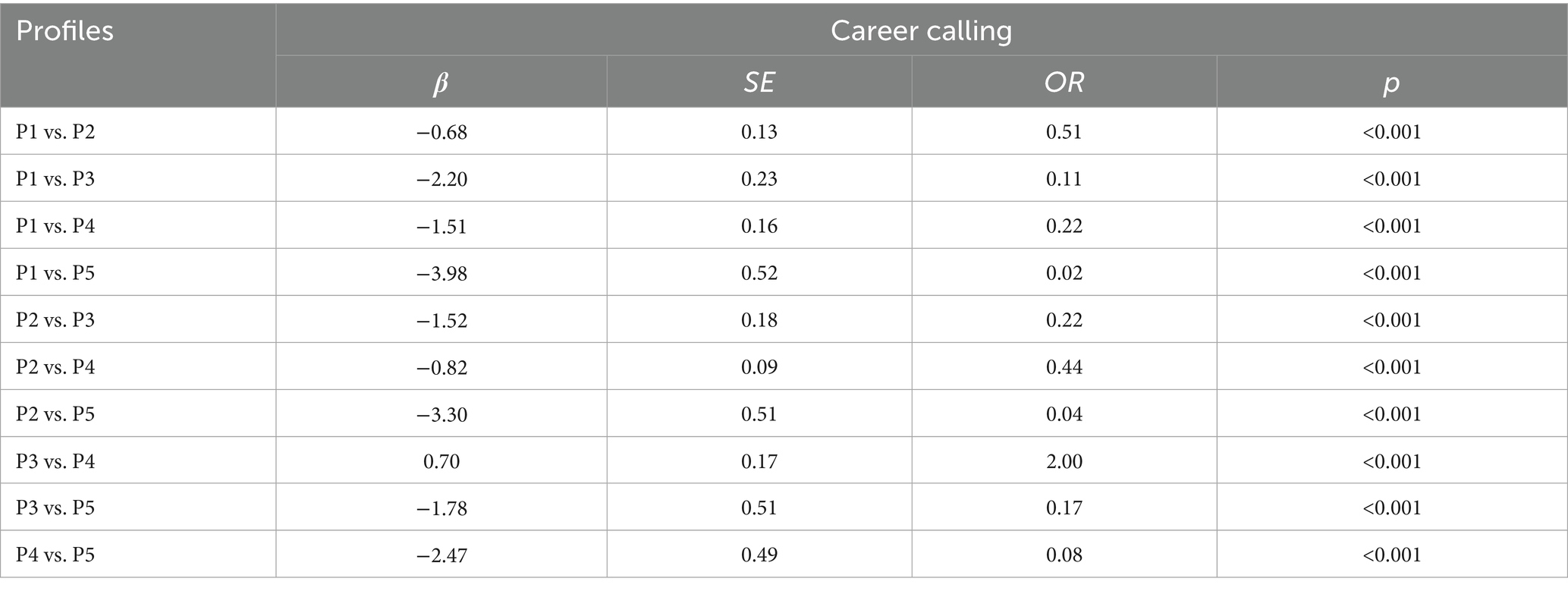Click the β value −3.98 cell
The image size is (1568, 591).
tap(441, 273)
